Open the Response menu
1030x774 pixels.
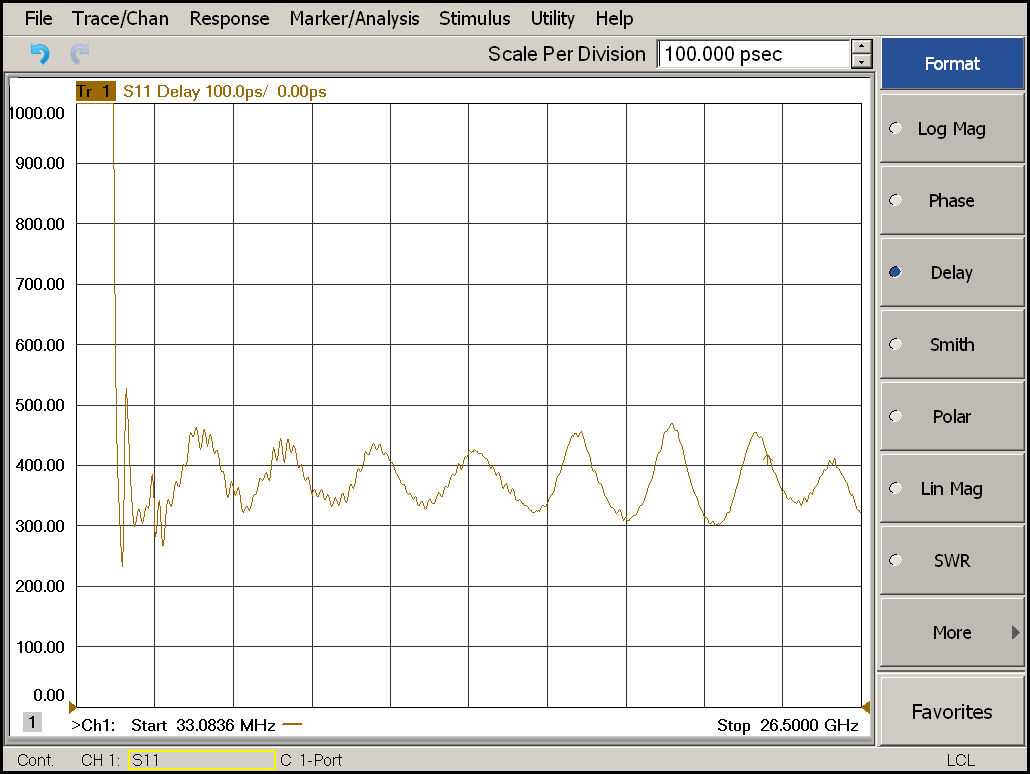tap(229, 18)
